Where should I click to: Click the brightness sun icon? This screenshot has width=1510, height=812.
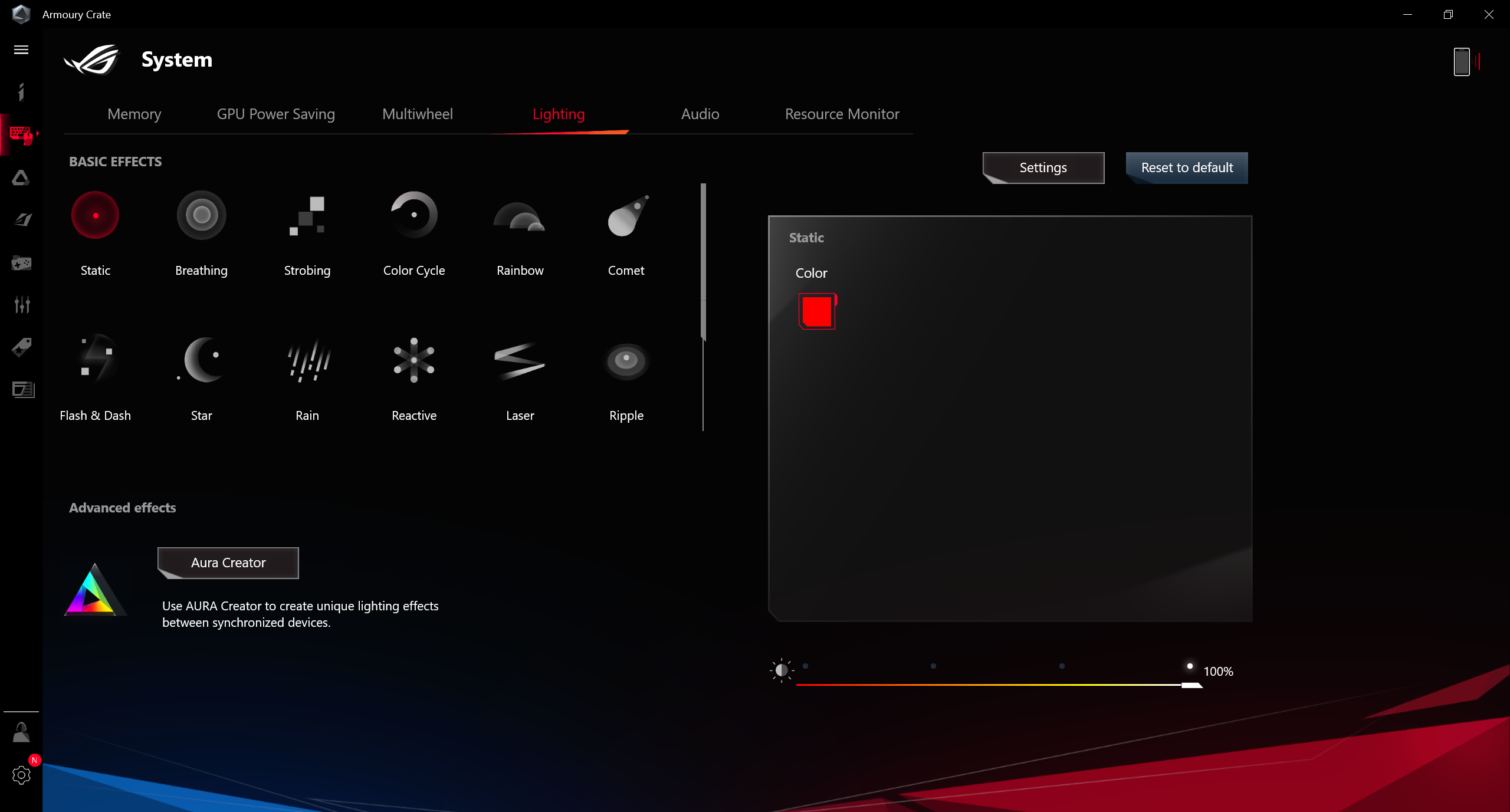[x=782, y=670]
